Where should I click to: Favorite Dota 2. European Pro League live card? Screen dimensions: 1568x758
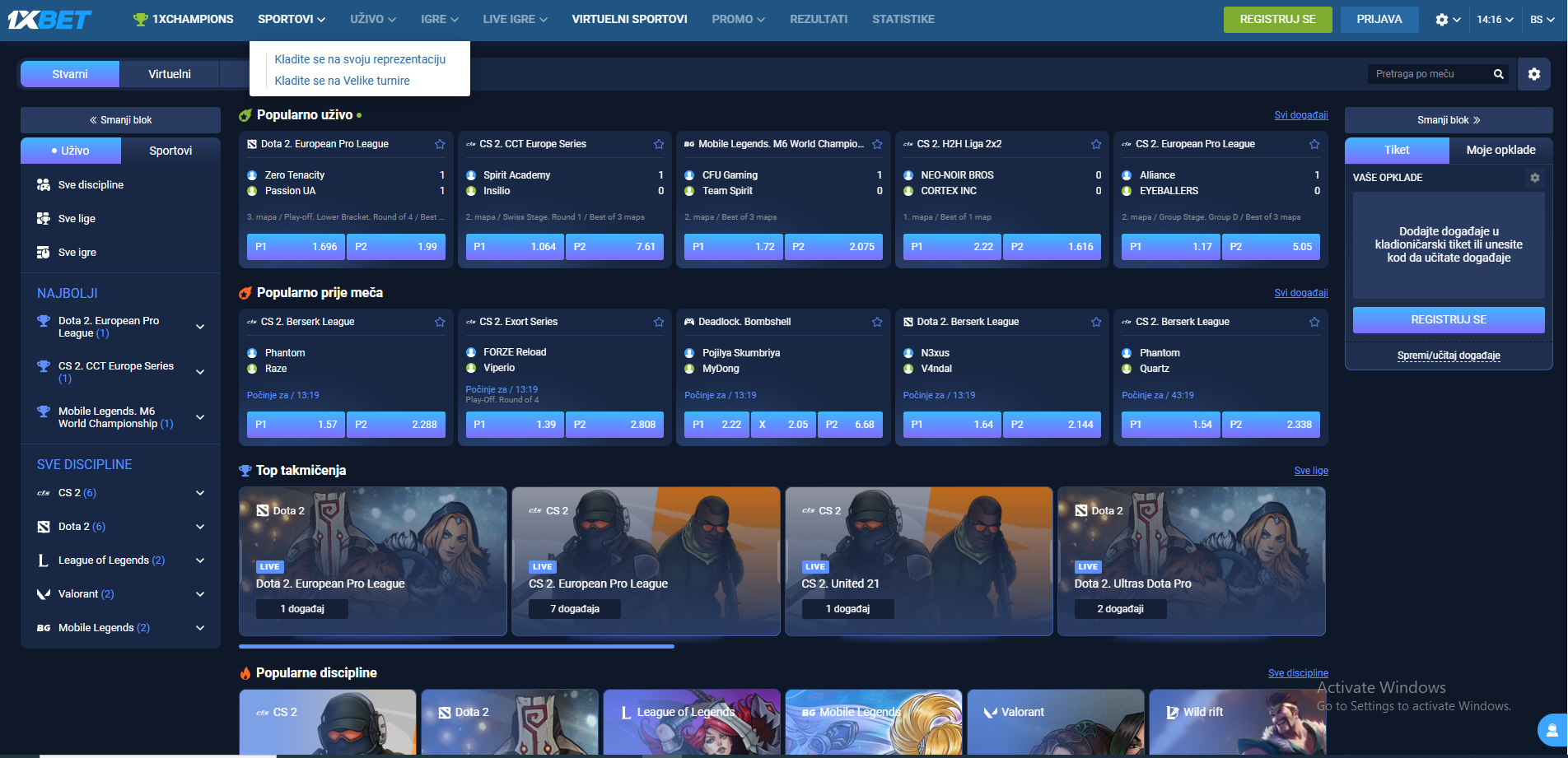click(x=440, y=144)
